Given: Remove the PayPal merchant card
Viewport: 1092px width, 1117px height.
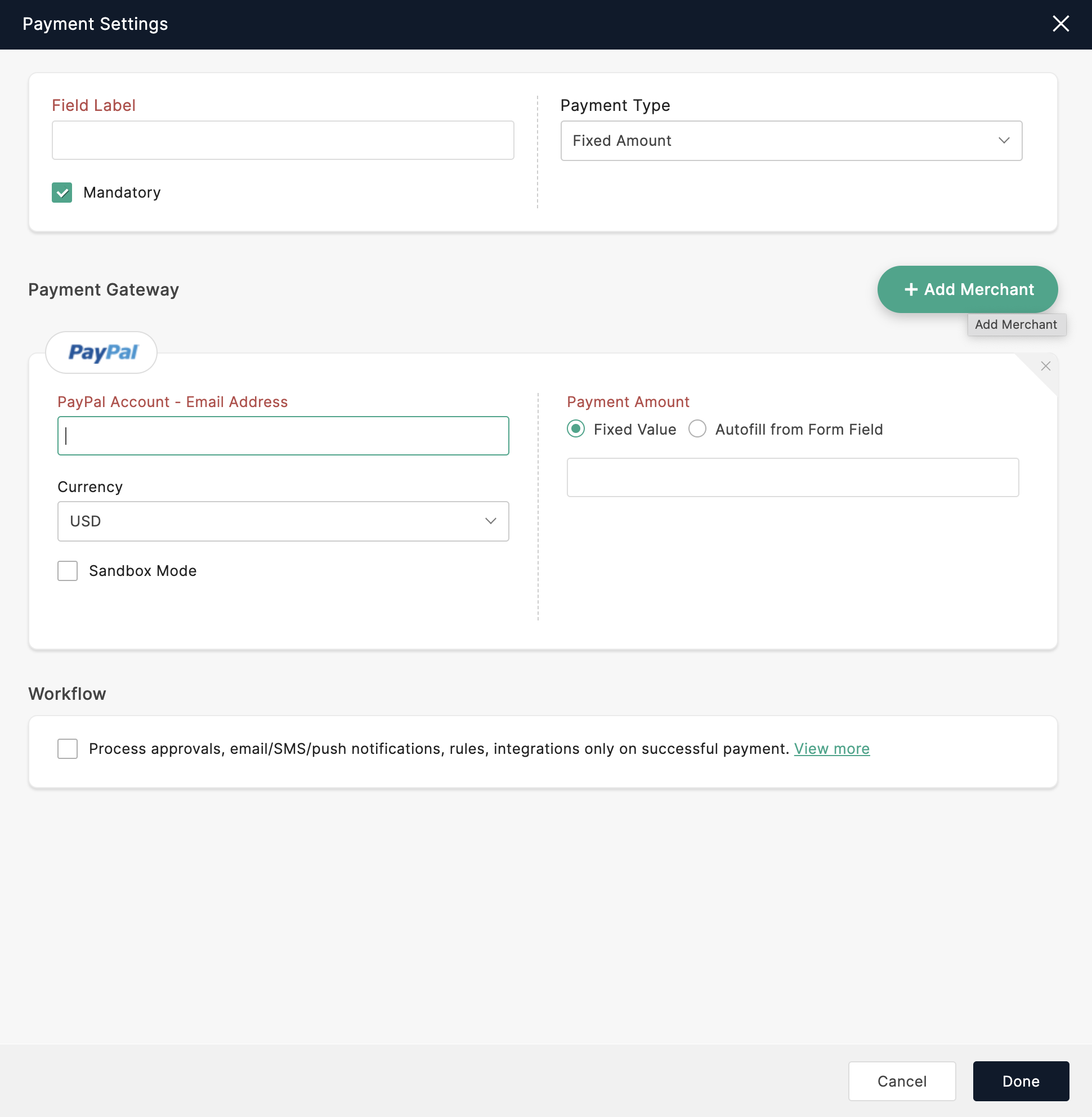Looking at the screenshot, I should click(x=1045, y=366).
